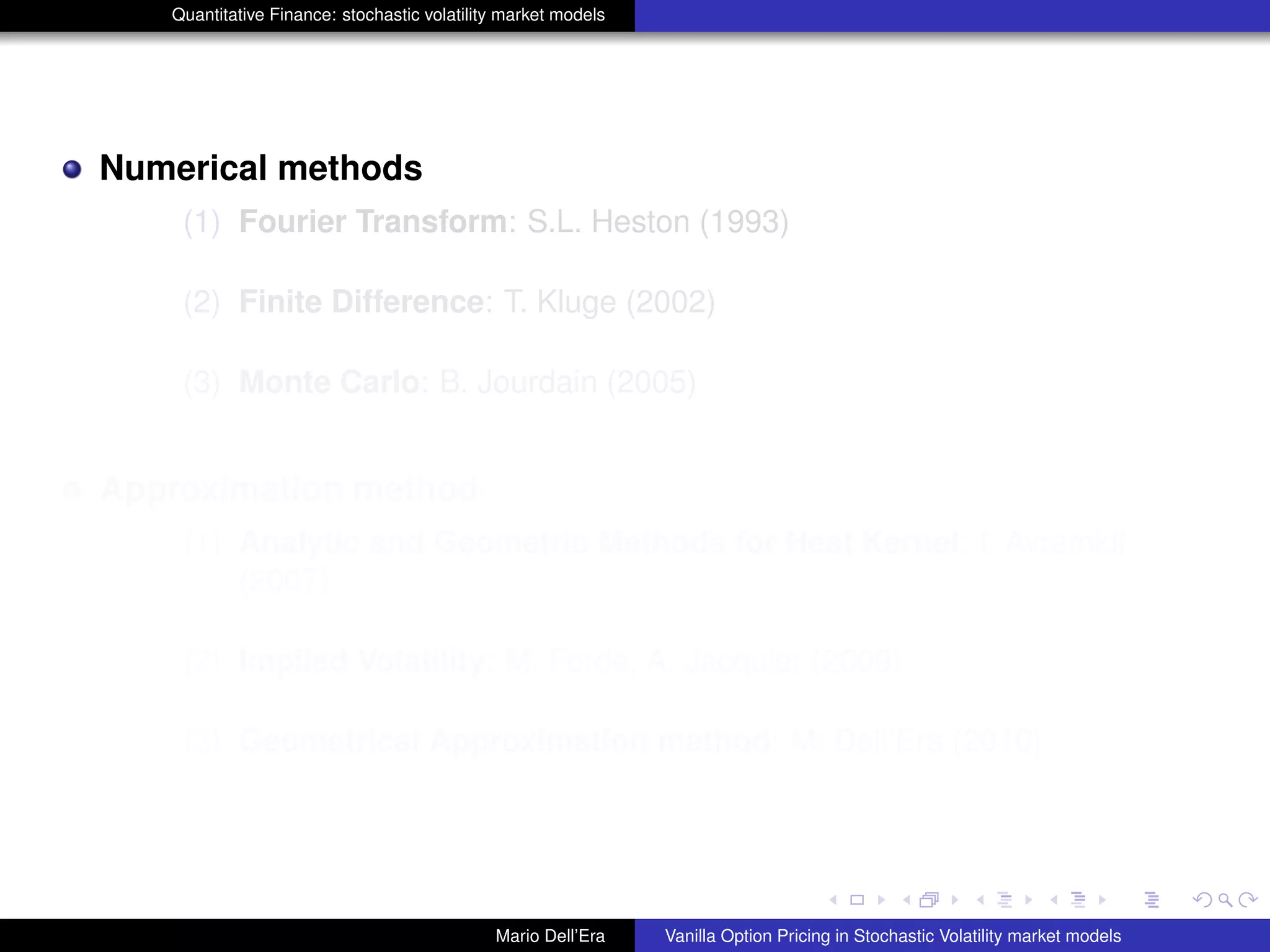Click footer title 'Vanilla Option Pricing'
This screenshot has height=952, width=1270.
tap(893, 936)
